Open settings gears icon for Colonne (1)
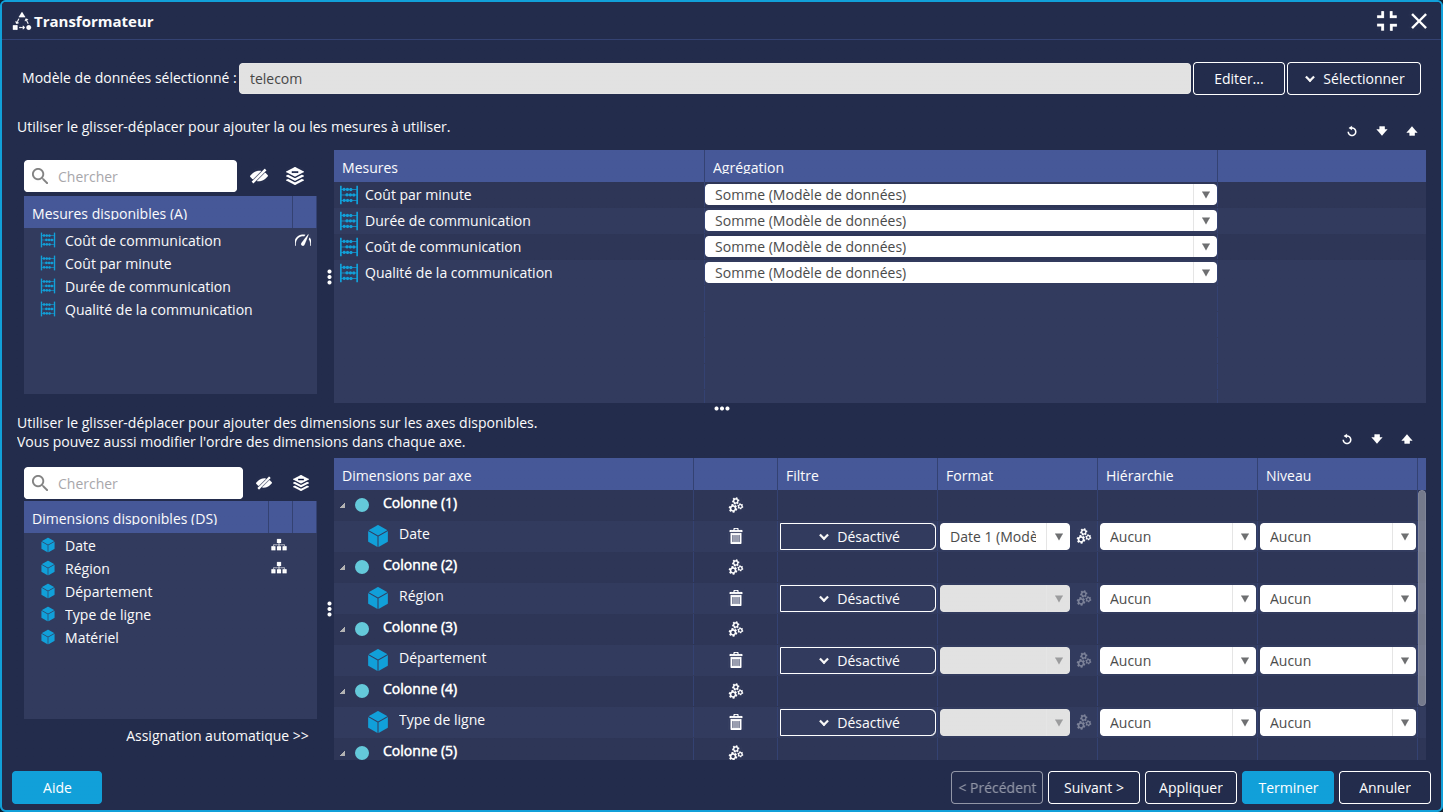The height and width of the screenshot is (812, 1443). click(x=736, y=505)
